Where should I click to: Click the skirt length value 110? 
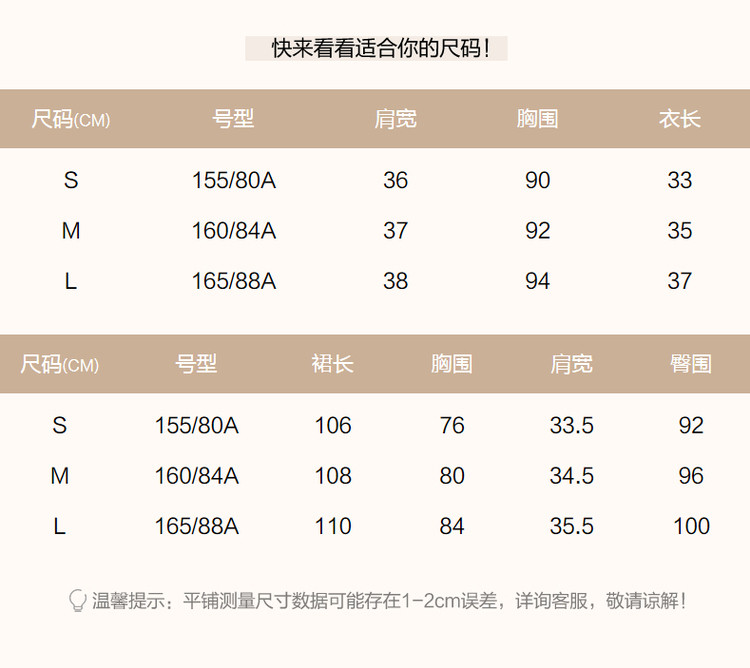coord(333,526)
